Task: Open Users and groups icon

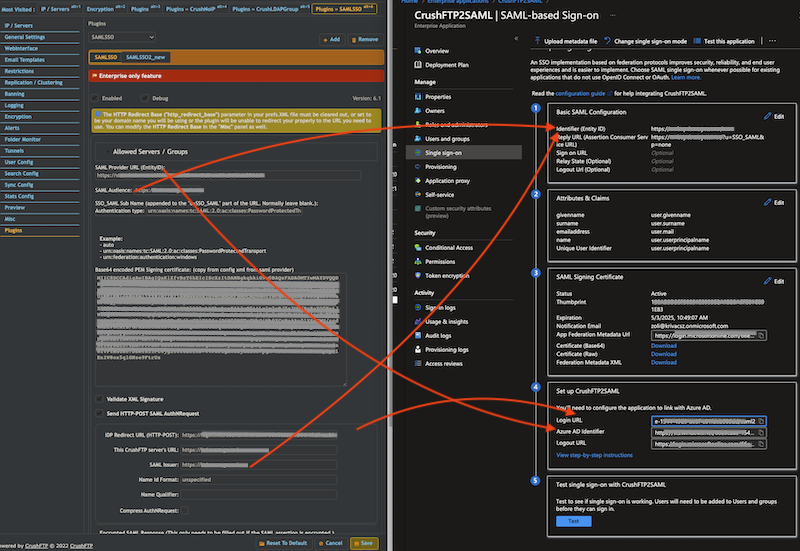Action: (418, 139)
